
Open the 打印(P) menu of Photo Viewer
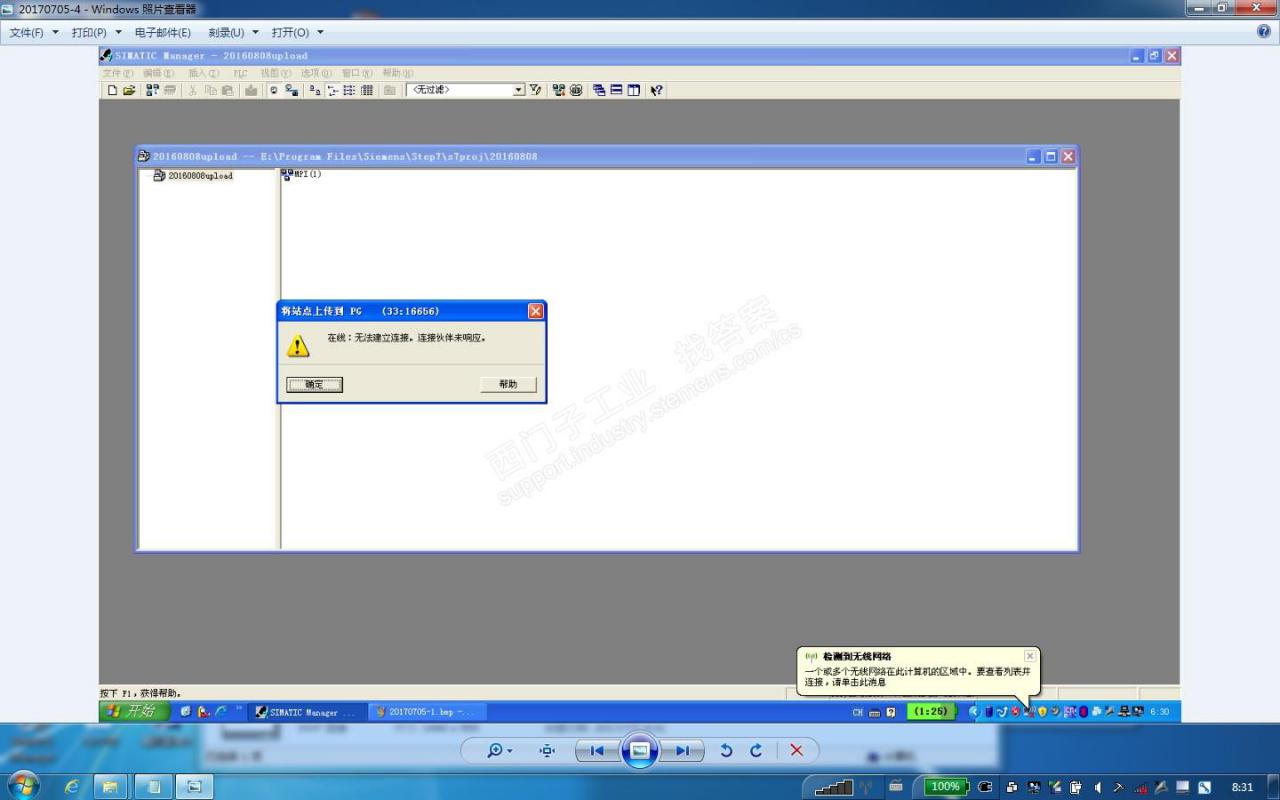[96, 32]
